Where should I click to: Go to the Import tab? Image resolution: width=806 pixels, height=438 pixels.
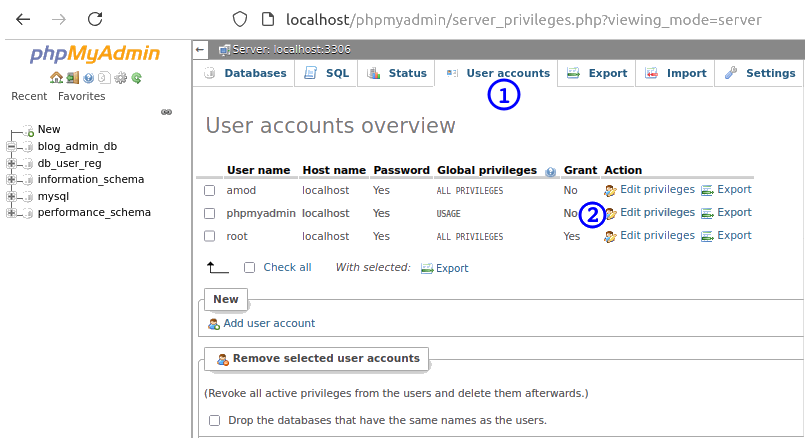[x=675, y=74]
